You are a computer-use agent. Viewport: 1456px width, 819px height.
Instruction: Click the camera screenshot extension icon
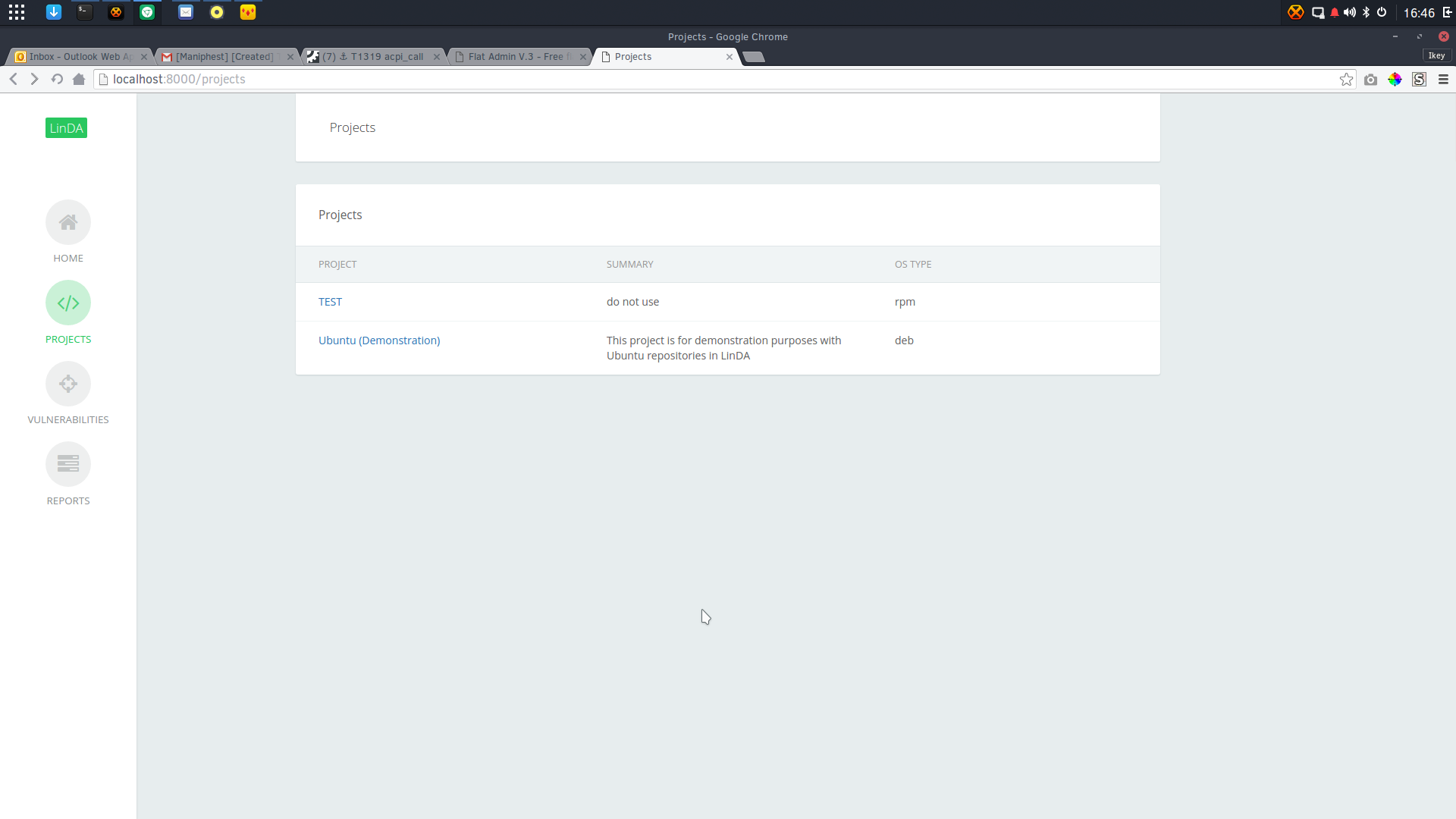click(x=1370, y=80)
